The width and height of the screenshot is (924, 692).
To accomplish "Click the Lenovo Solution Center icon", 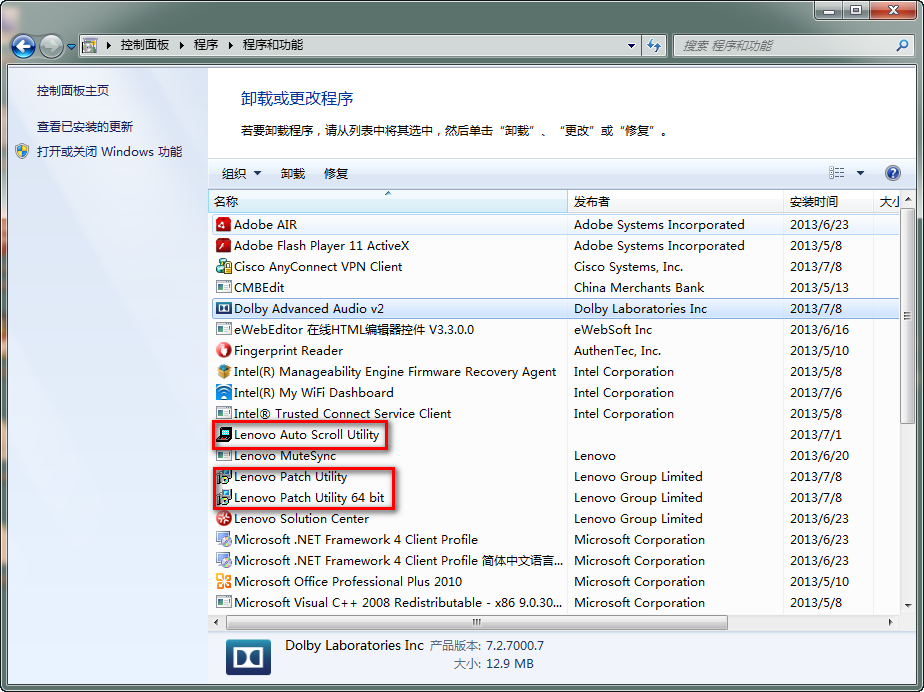I will point(223,519).
